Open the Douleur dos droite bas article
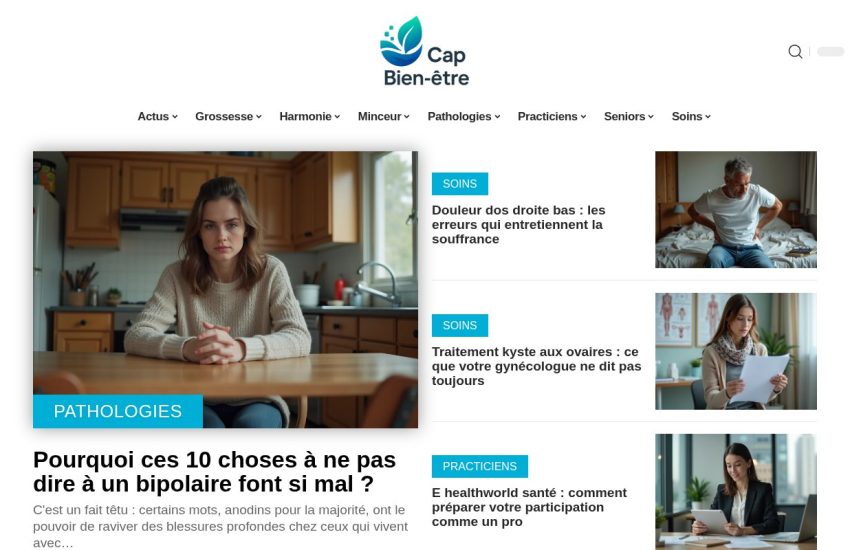 click(x=518, y=224)
